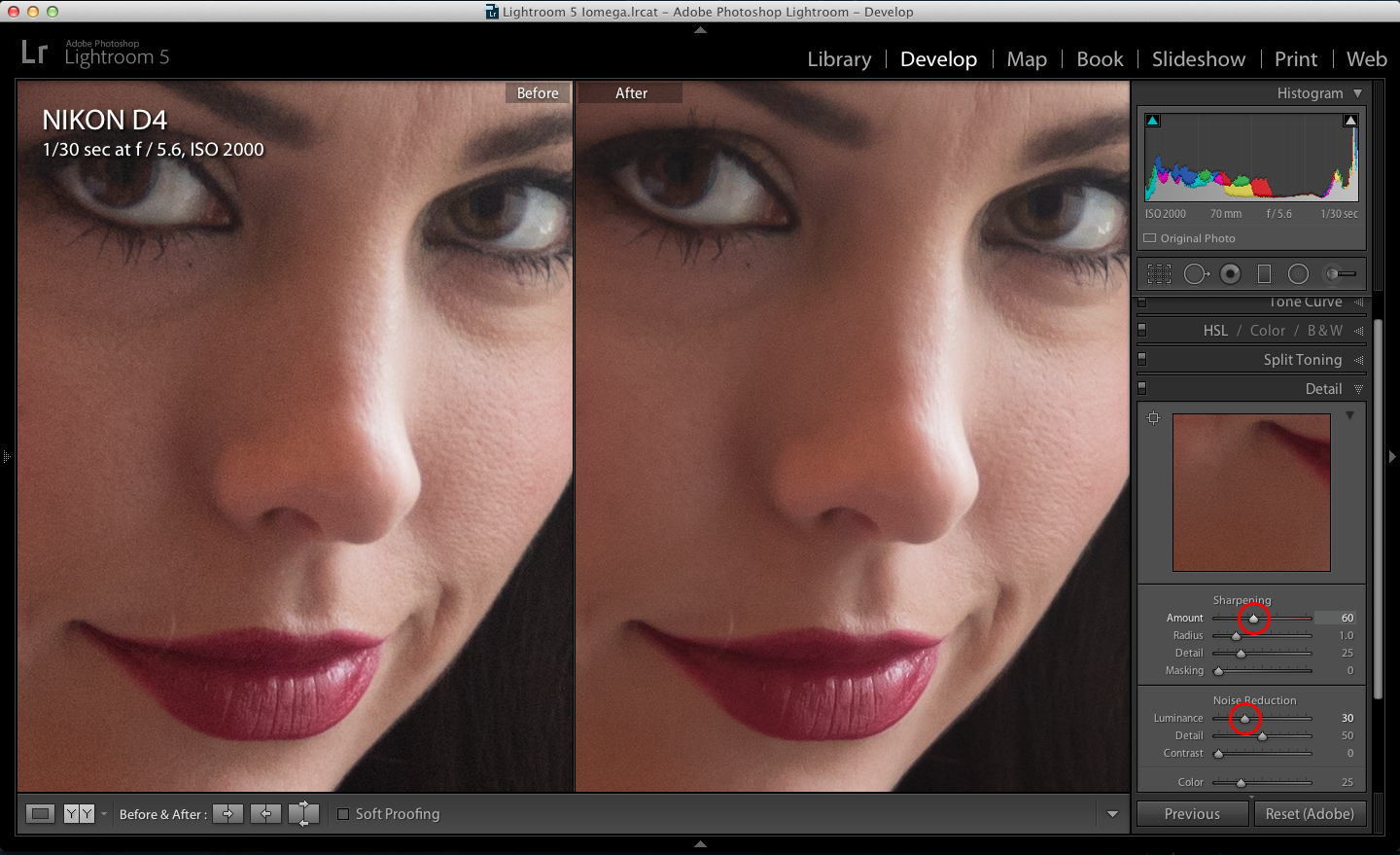Select the Spot Removal tool
This screenshot has height=855, width=1400.
pyautogui.click(x=1195, y=274)
